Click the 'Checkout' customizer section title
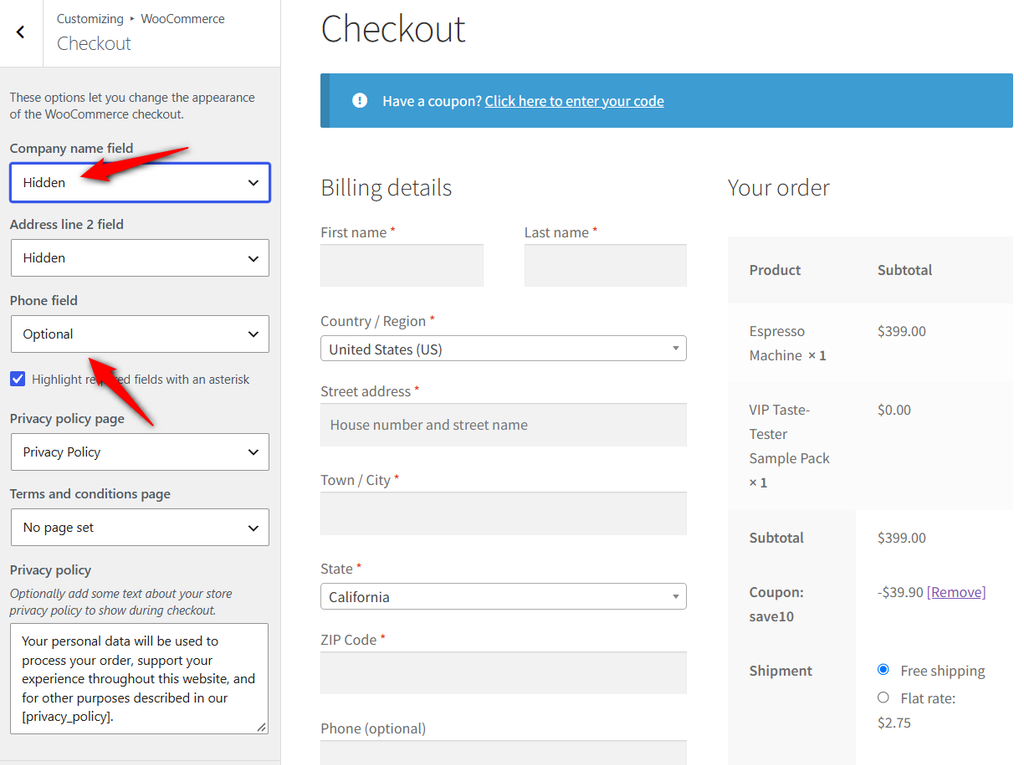The height and width of the screenshot is (765, 1024). [x=94, y=44]
